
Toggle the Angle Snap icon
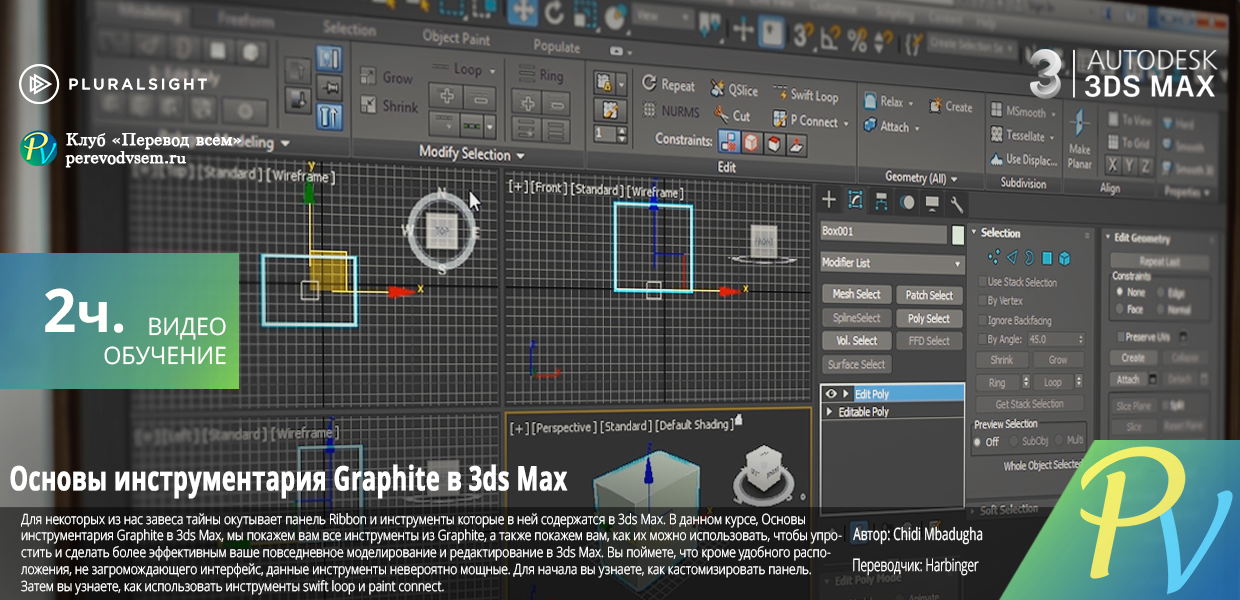tap(830, 38)
